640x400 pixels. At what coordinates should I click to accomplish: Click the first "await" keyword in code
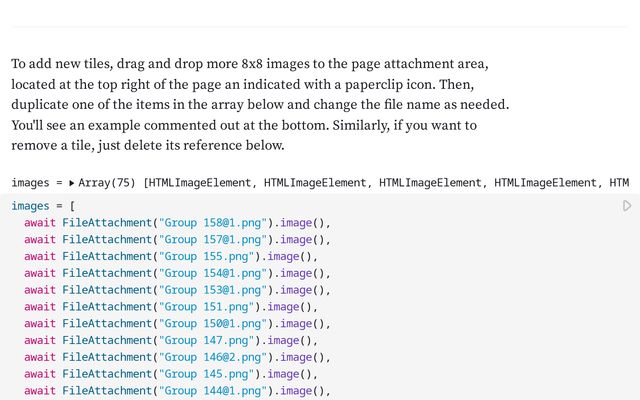point(40,223)
